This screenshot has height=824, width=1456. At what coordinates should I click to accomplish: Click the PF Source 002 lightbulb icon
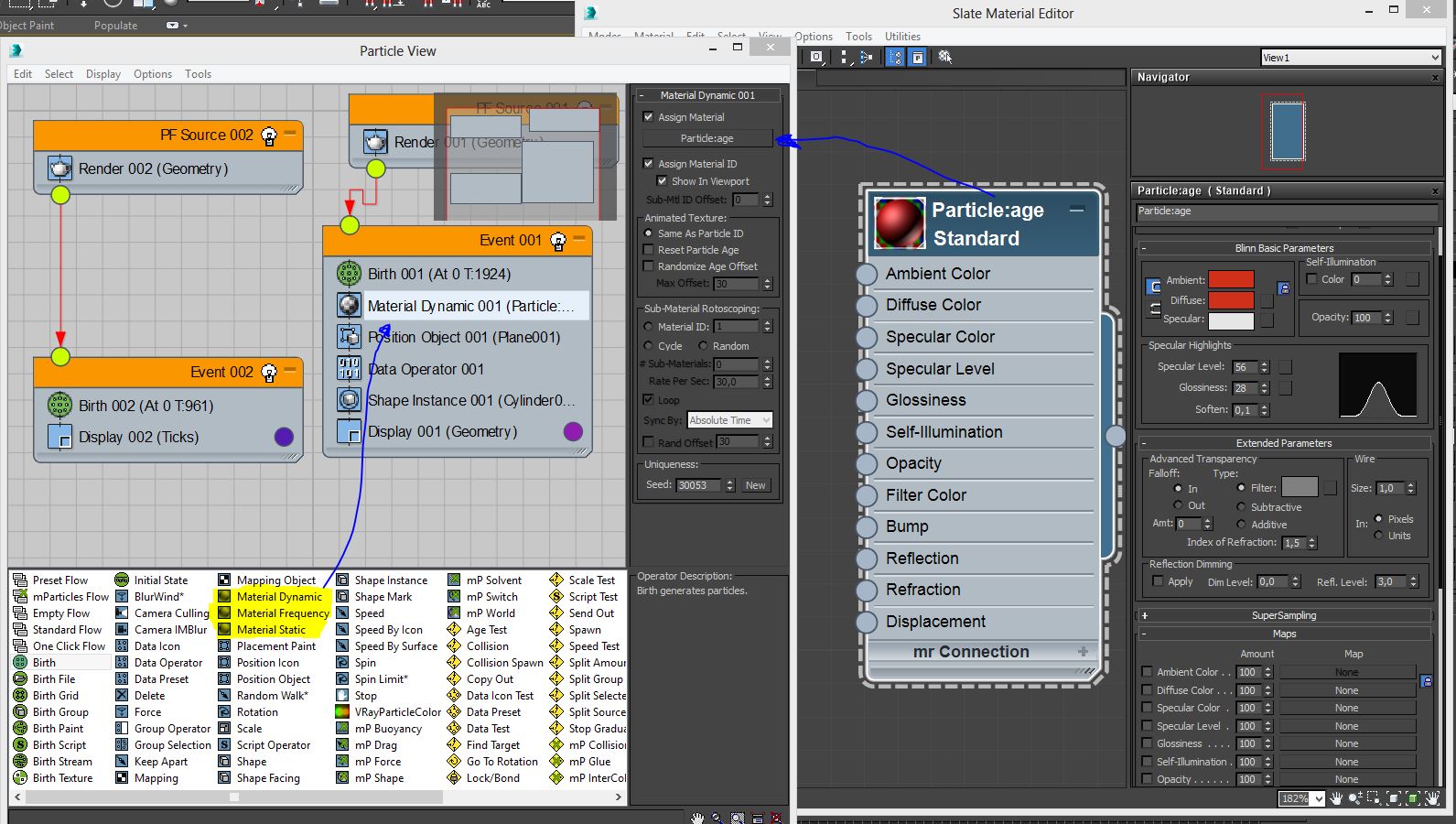(x=269, y=136)
